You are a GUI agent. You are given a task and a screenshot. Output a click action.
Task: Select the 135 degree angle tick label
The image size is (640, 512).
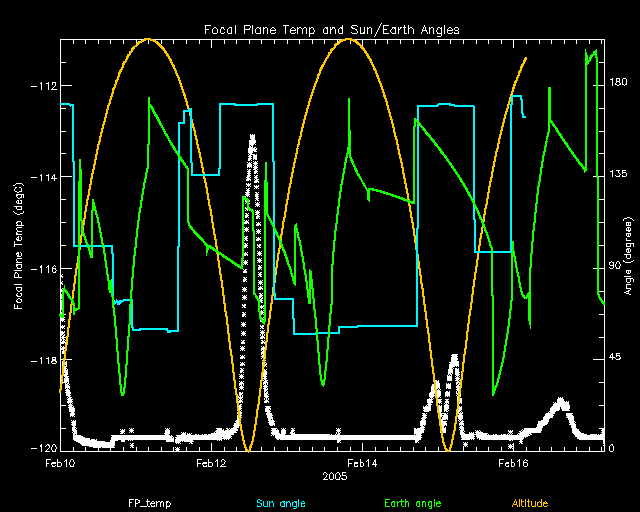(604, 175)
